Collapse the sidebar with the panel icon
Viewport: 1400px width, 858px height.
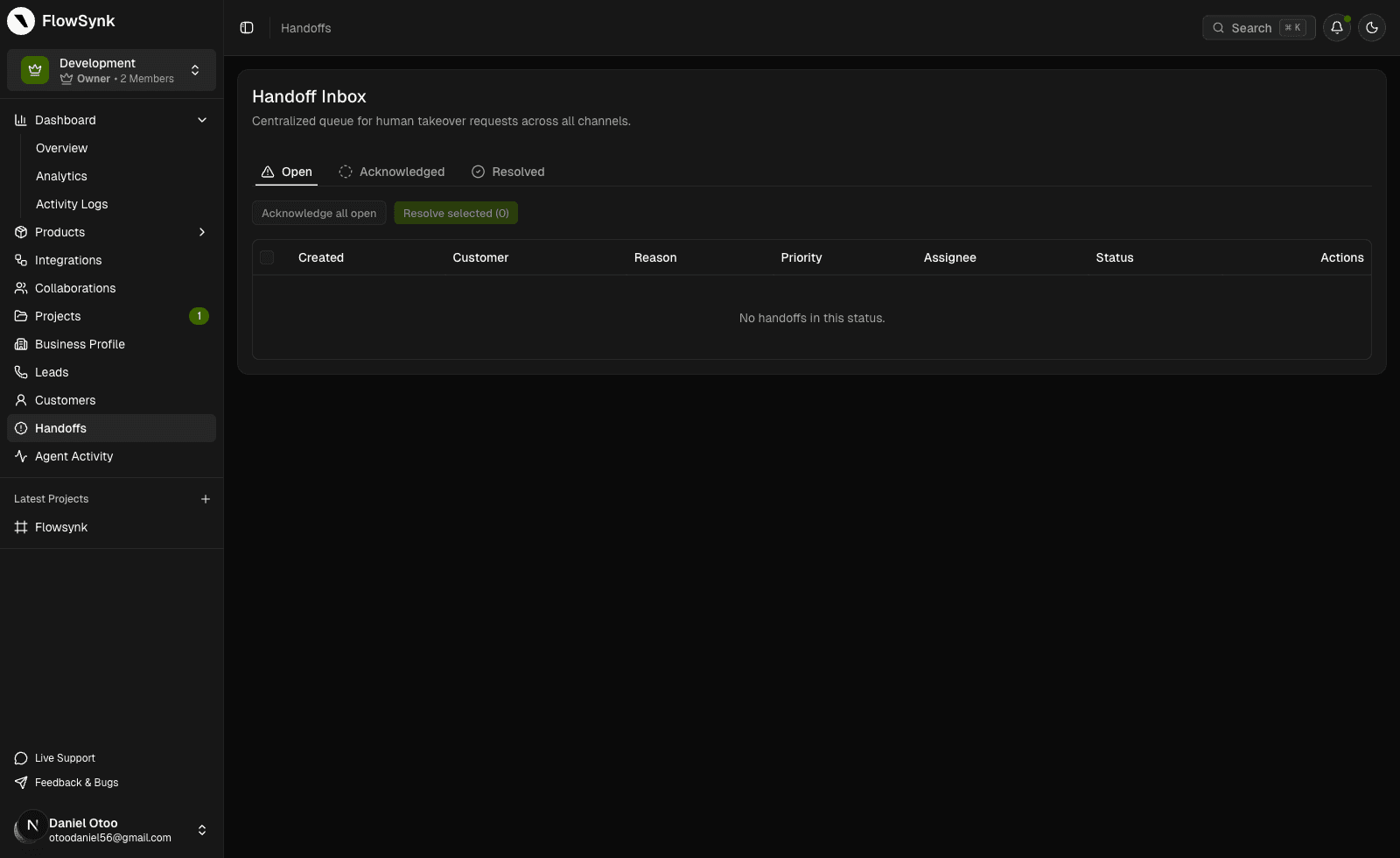(x=246, y=27)
